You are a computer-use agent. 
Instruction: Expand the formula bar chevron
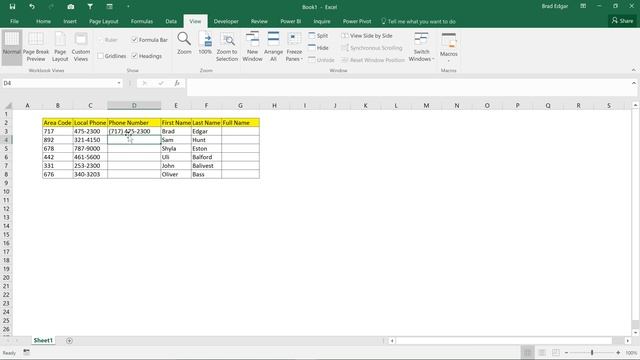(x=633, y=83)
